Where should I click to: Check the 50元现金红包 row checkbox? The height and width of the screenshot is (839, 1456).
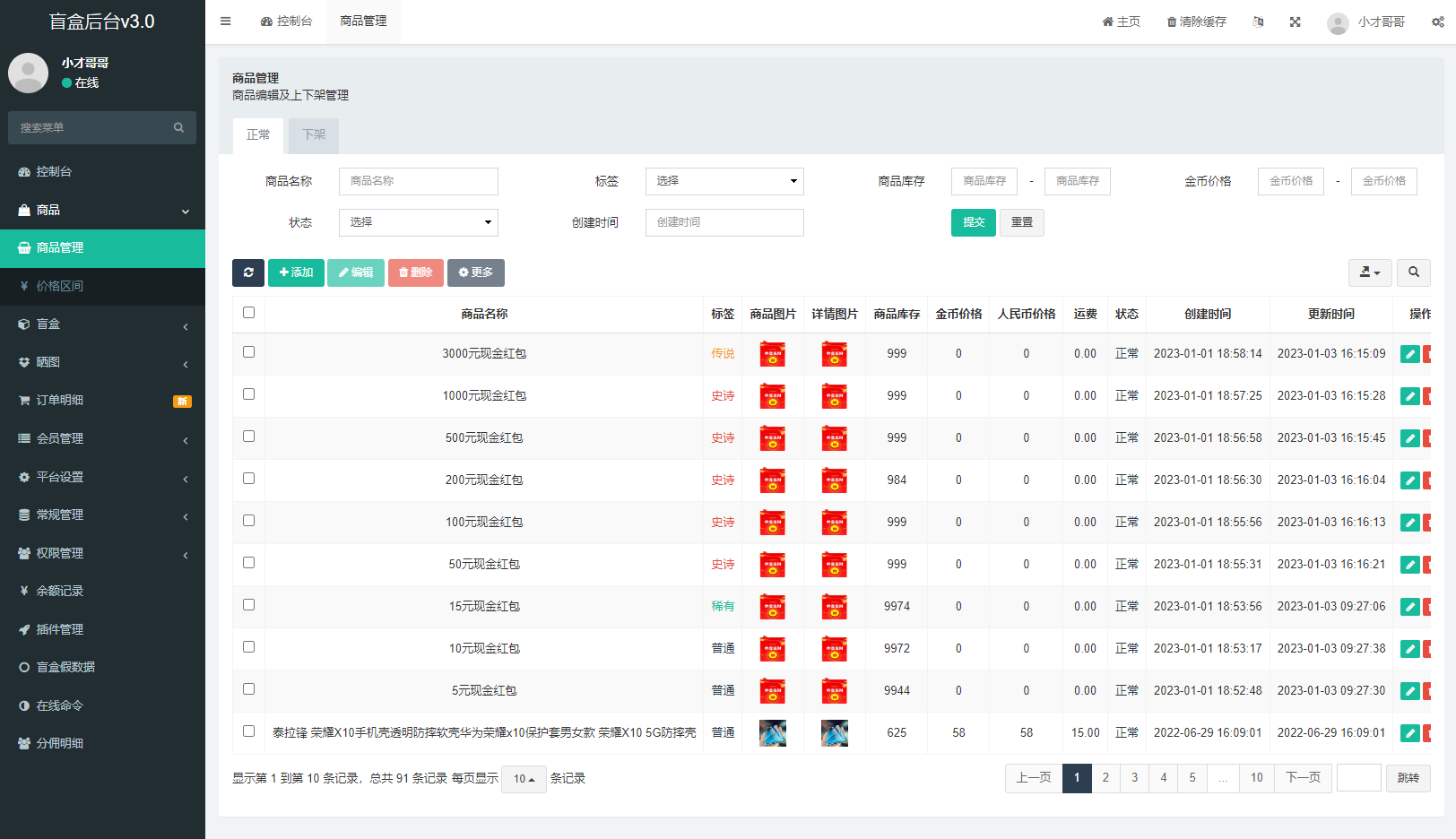(248, 563)
